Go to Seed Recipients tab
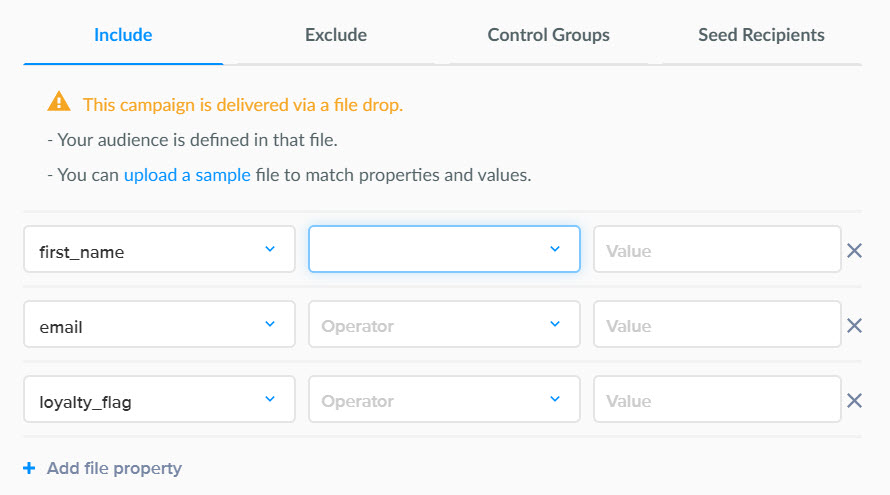 (x=761, y=35)
